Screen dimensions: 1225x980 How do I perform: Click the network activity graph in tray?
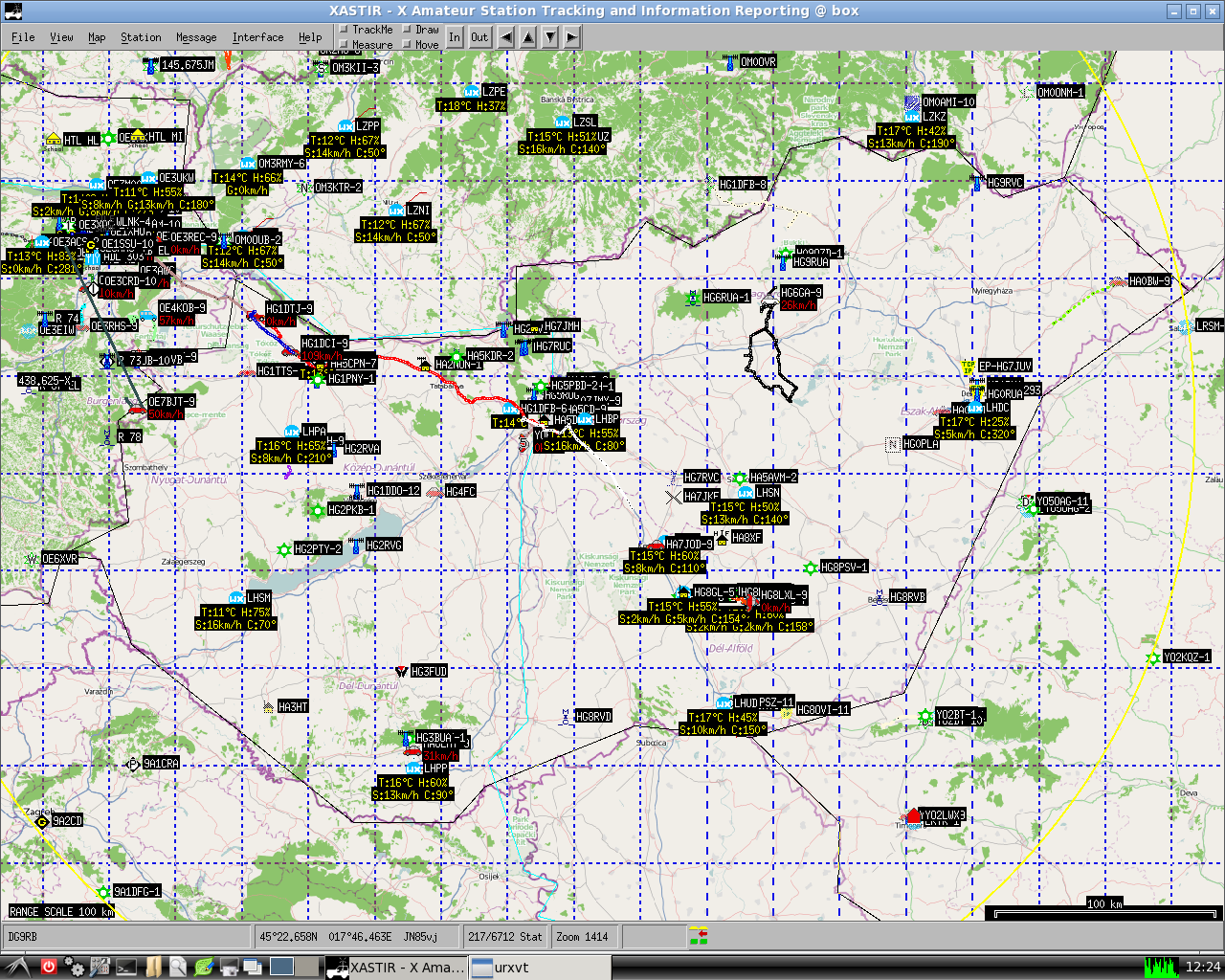(x=1161, y=967)
